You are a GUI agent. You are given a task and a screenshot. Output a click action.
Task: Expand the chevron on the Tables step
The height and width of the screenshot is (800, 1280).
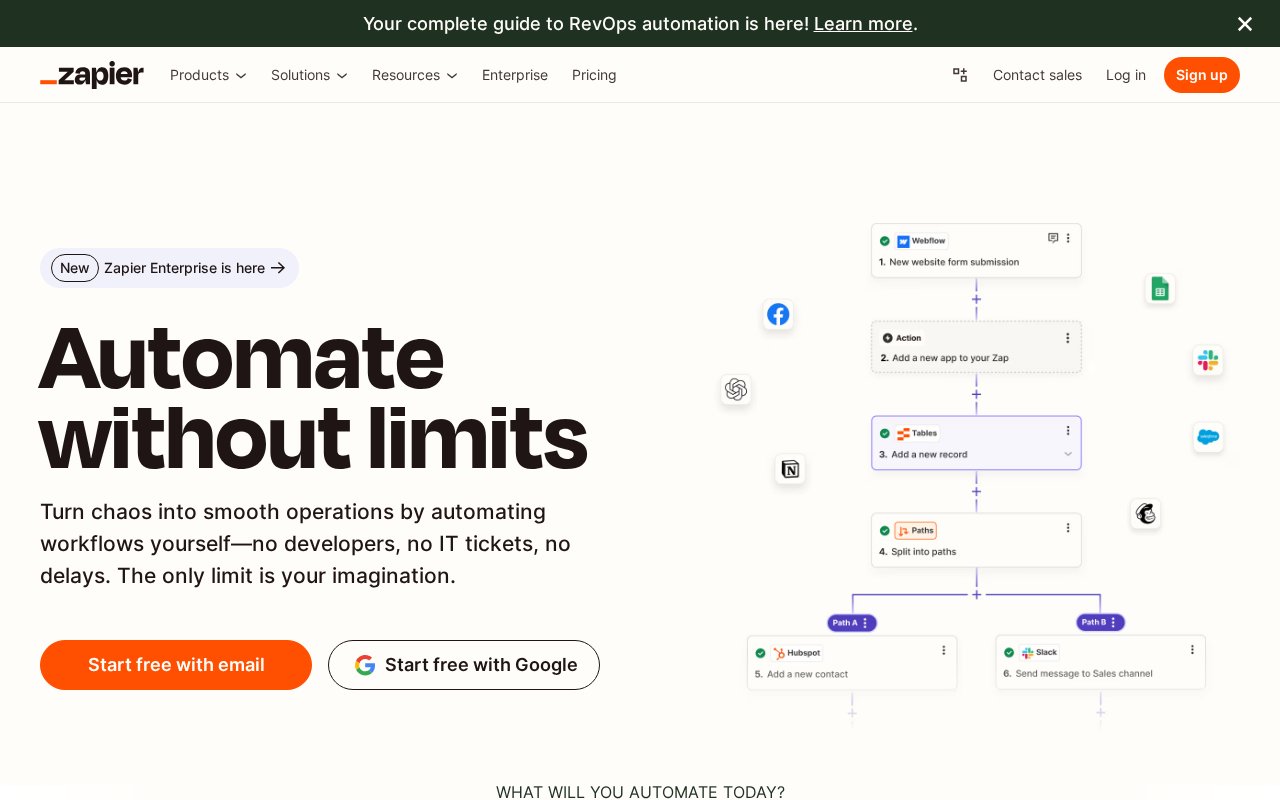pyautogui.click(x=1068, y=454)
